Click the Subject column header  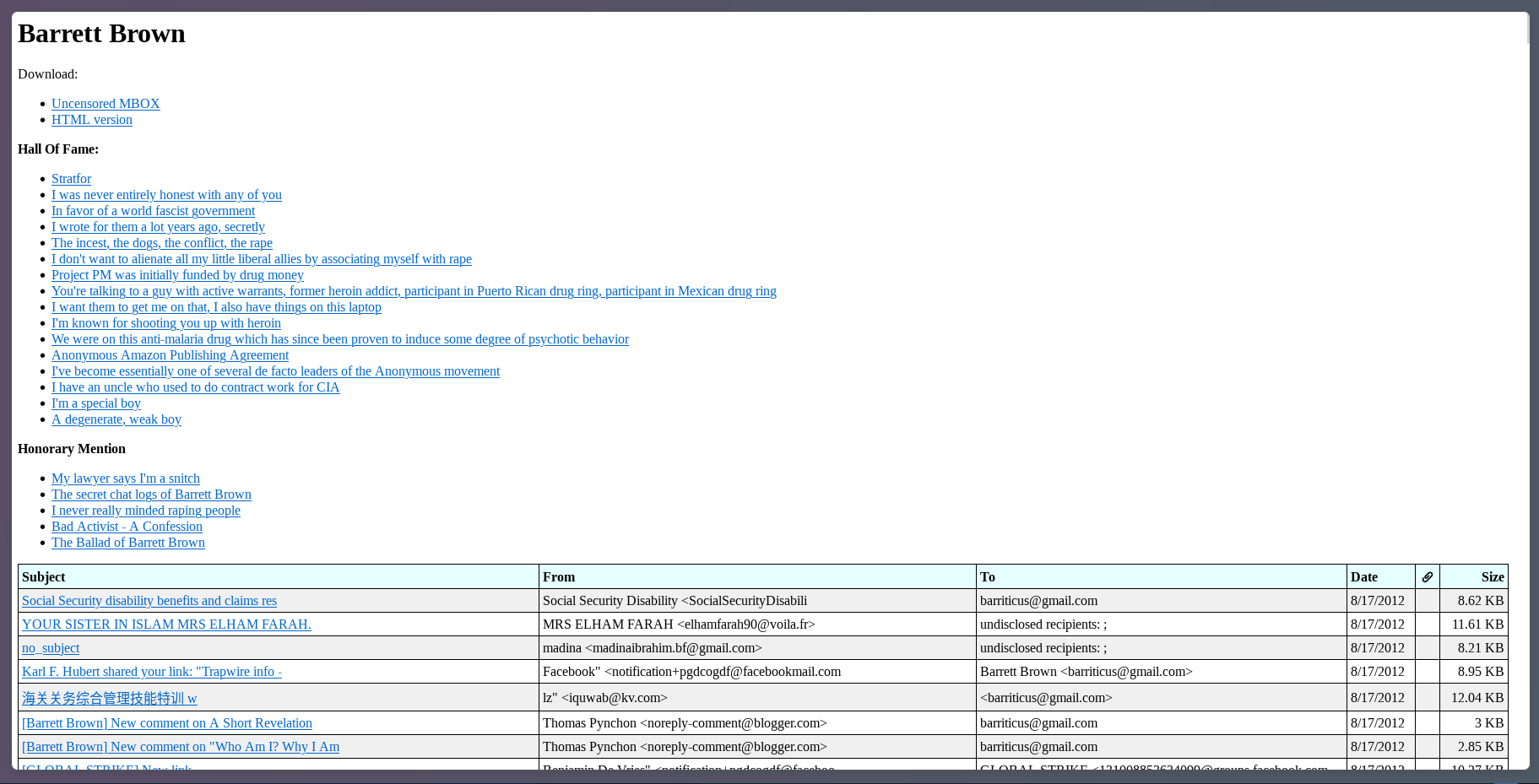[44, 577]
